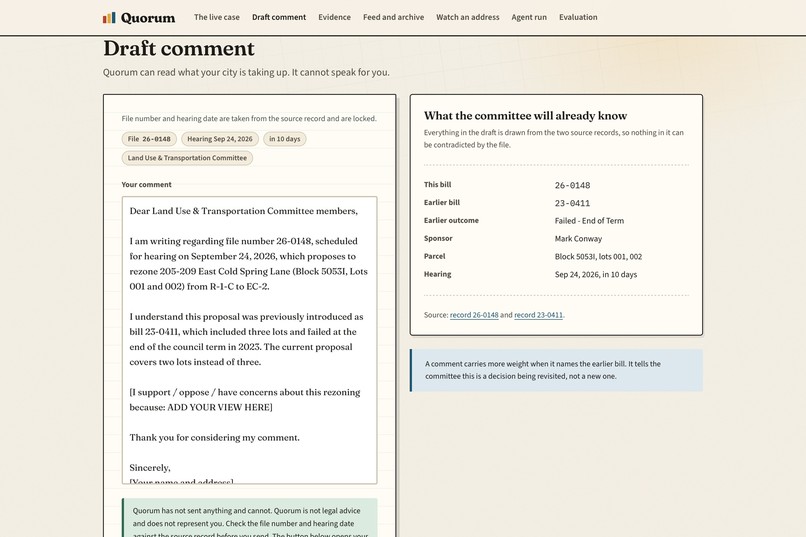Image resolution: width=806 pixels, height=537 pixels.
Task: Click the Dear Land Use & Transportation Committee members line
Action: [244, 211]
